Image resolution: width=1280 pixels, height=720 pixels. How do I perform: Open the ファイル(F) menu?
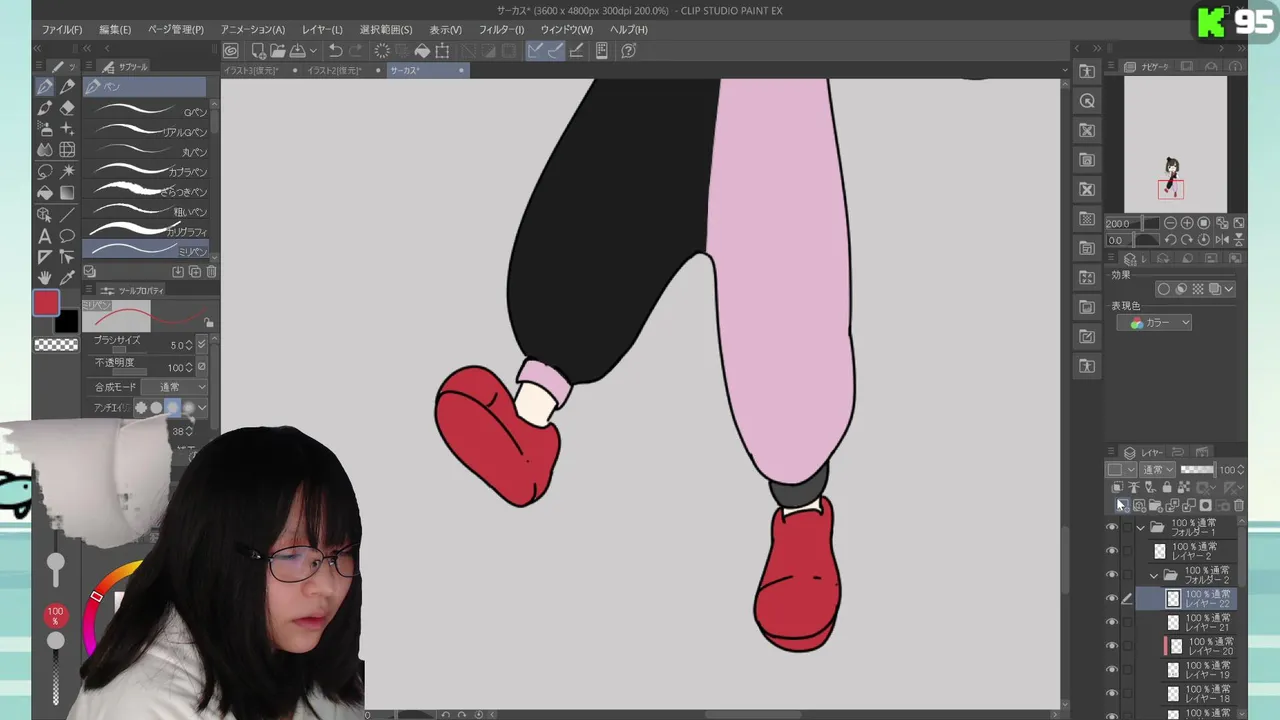62,30
